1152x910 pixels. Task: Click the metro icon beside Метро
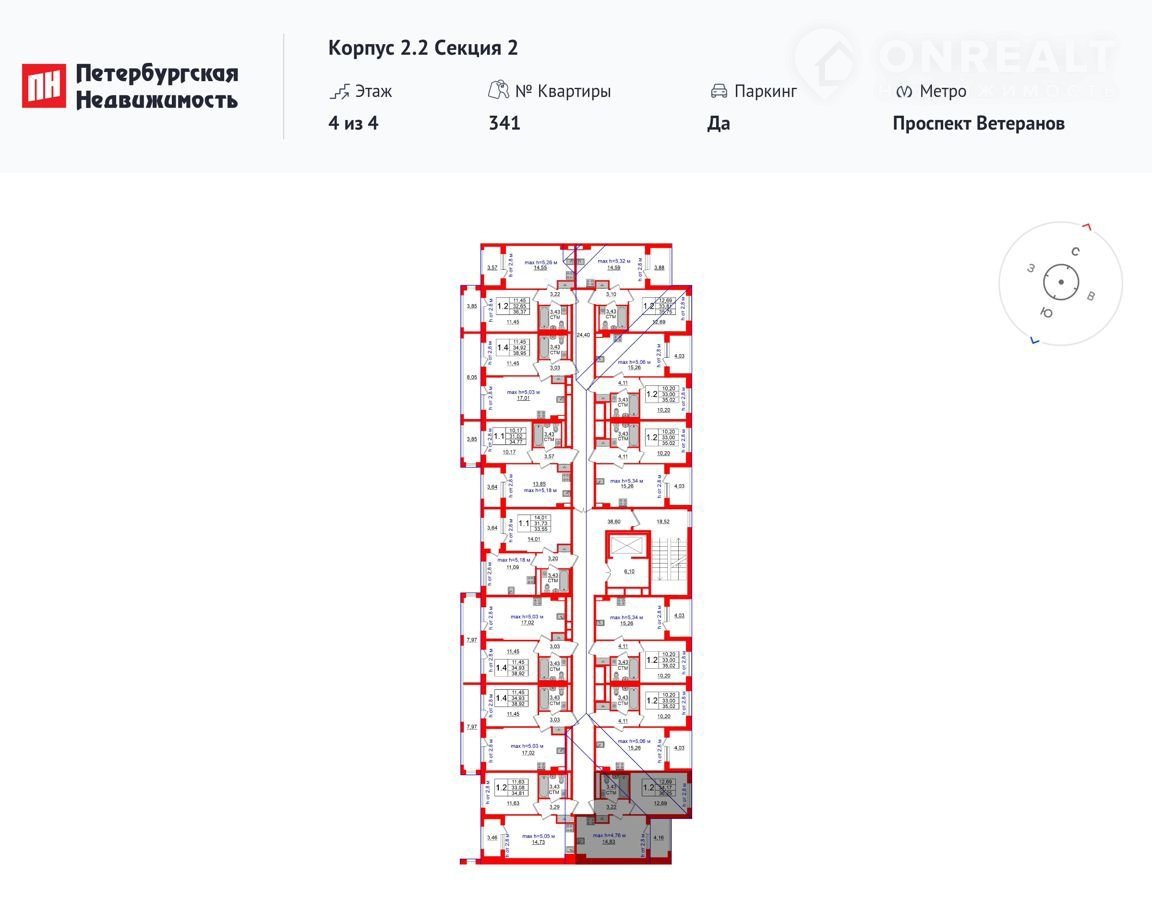coord(904,92)
